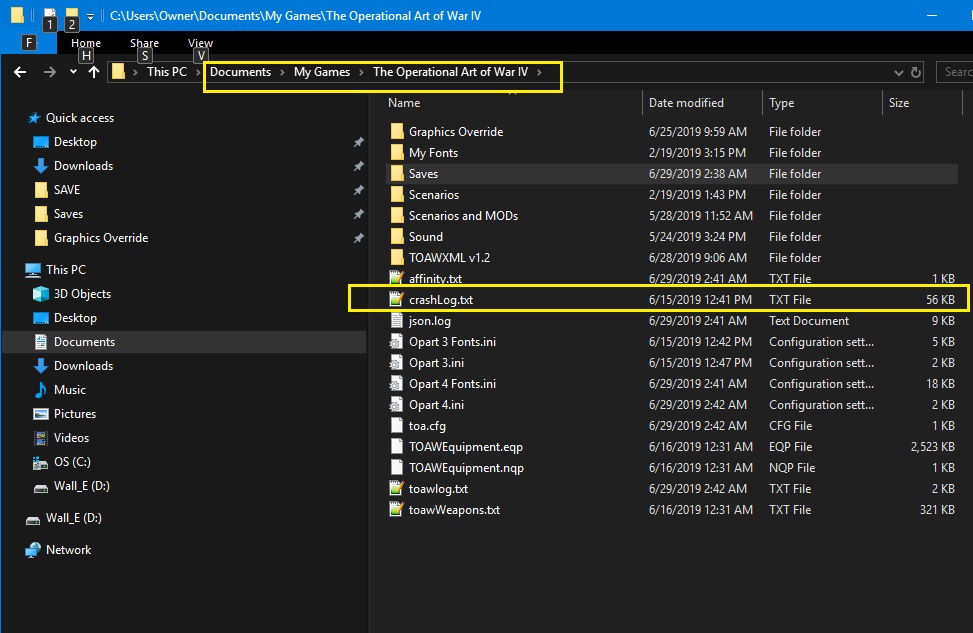Screen dimensions: 973x633
Task: Select the Scenarios folder icon
Action: coord(397,195)
